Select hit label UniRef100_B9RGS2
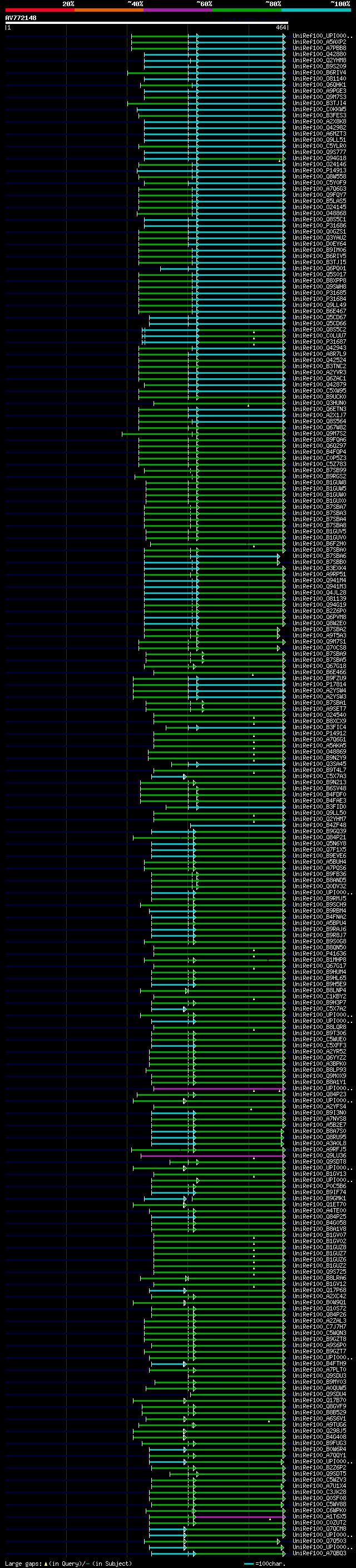This screenshot has height=1568, width=356. 319,476
